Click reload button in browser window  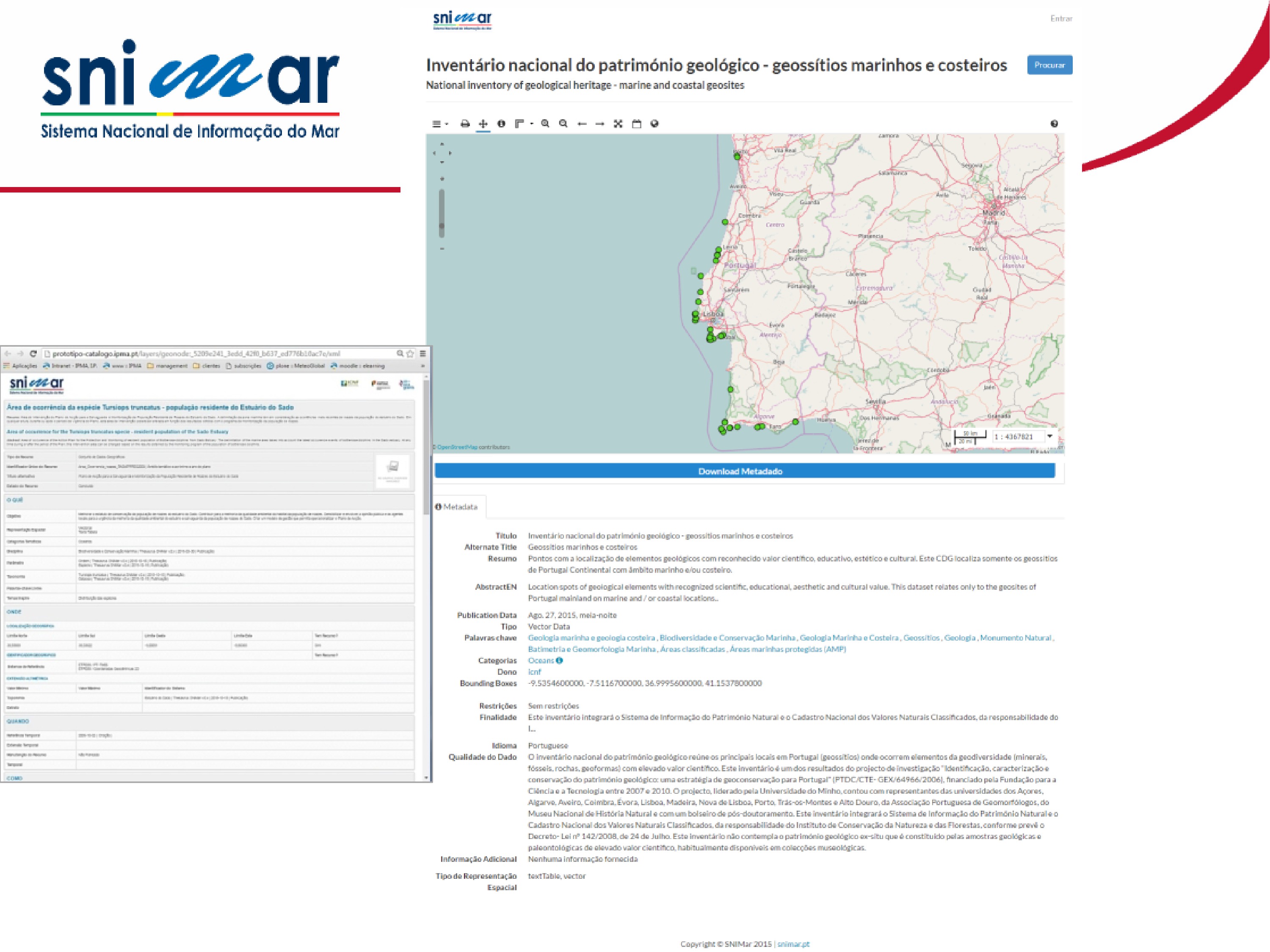pos(33,353)
